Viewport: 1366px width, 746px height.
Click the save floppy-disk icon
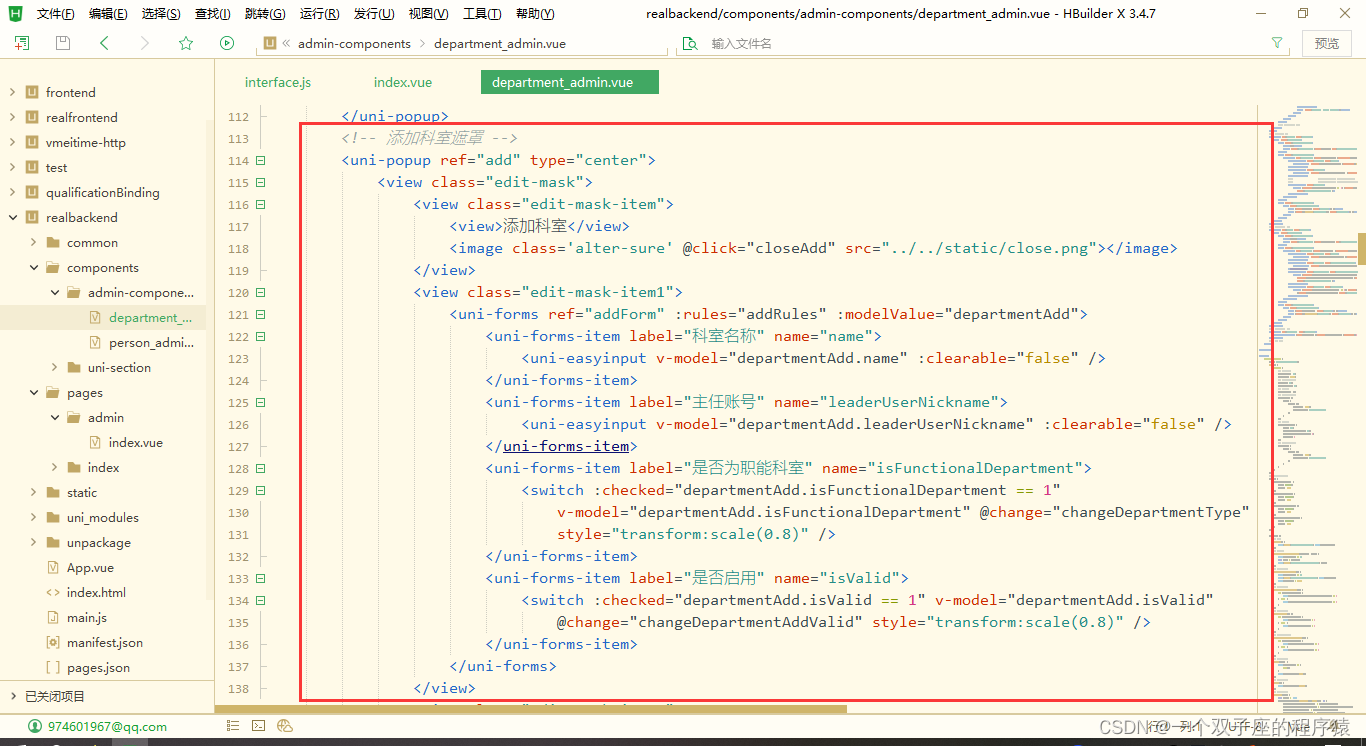[63, 43]
